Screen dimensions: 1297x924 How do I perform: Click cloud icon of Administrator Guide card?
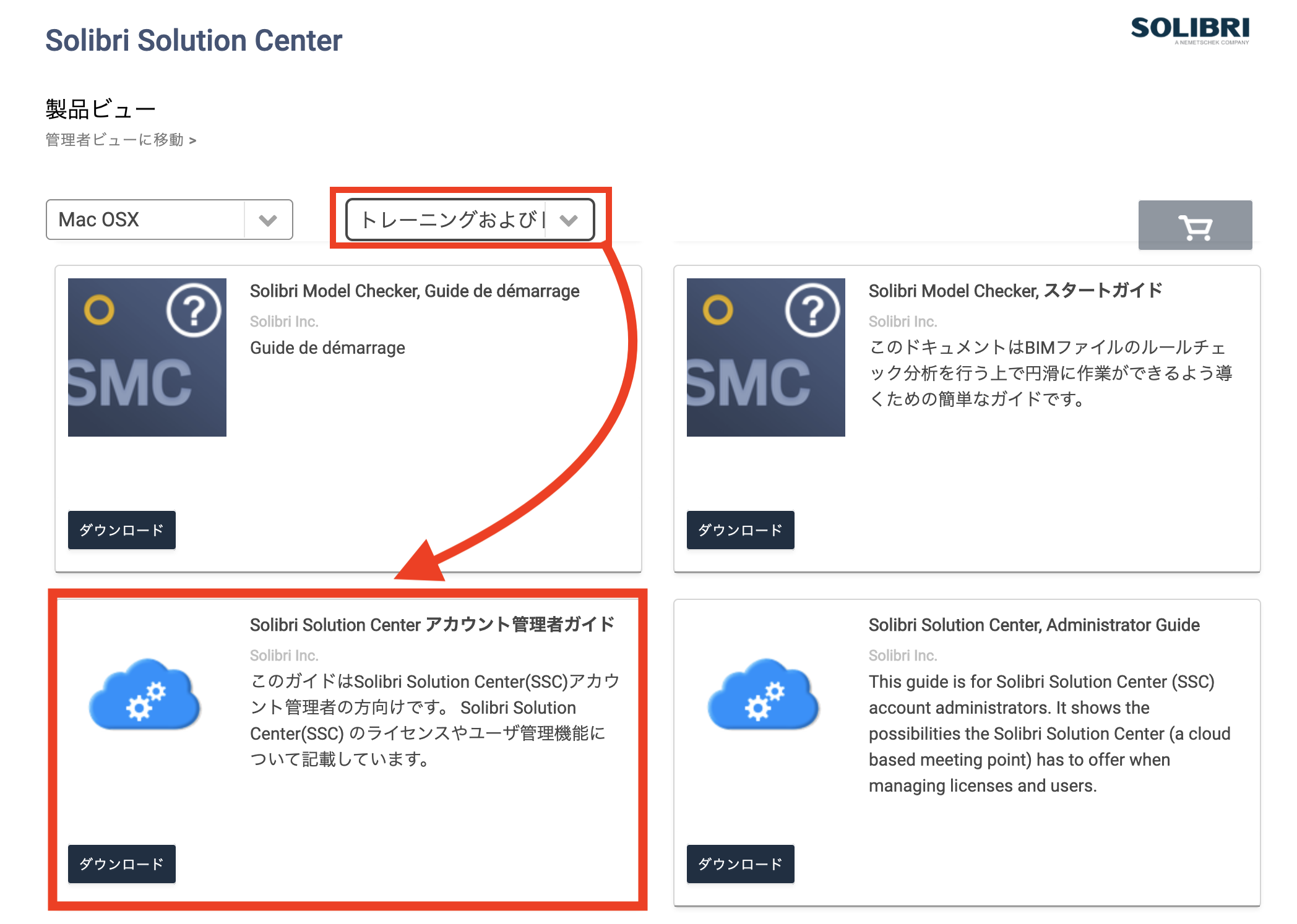[764, 693]
